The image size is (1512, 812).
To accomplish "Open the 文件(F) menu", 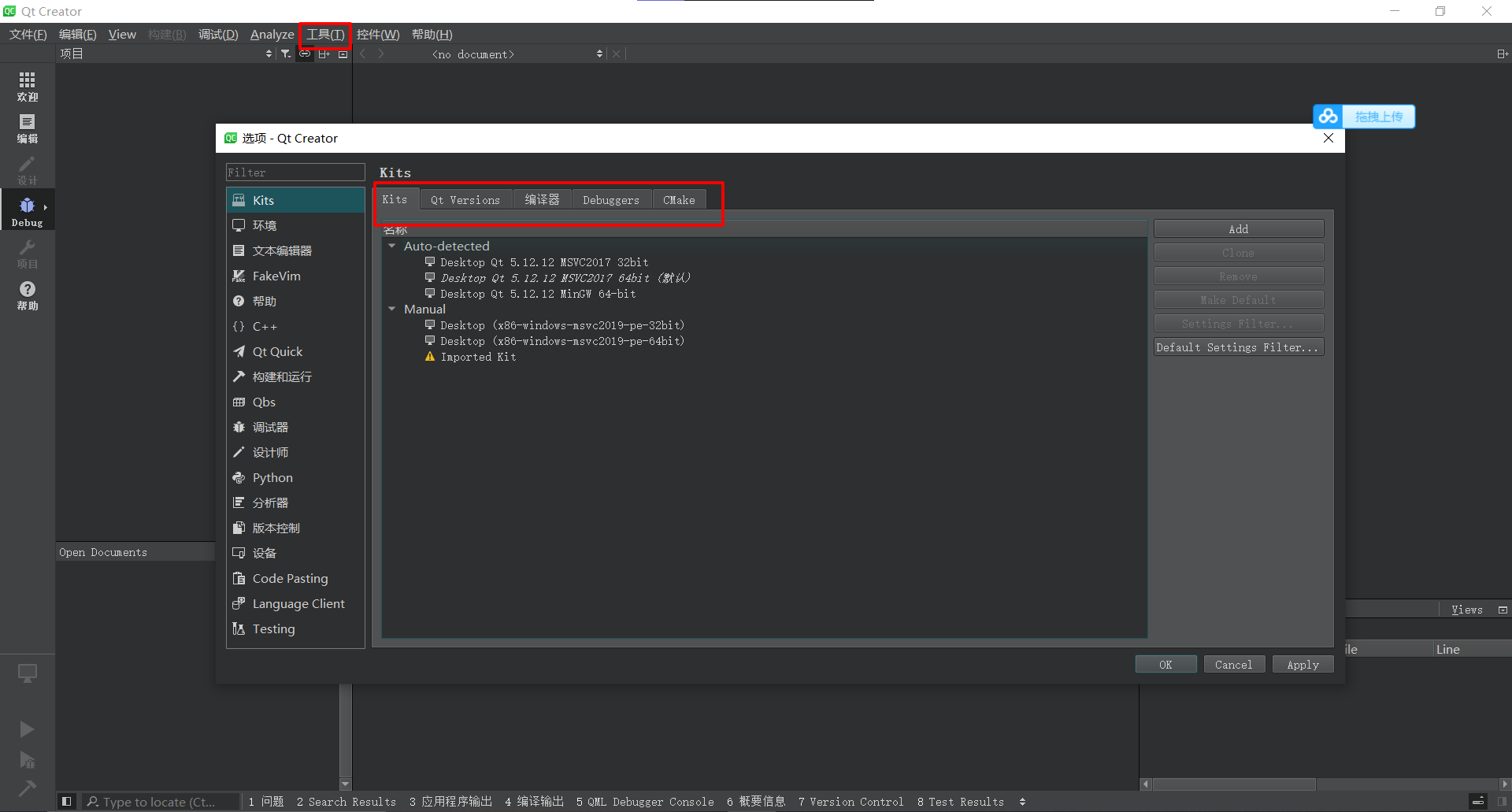I will point(28,35).
